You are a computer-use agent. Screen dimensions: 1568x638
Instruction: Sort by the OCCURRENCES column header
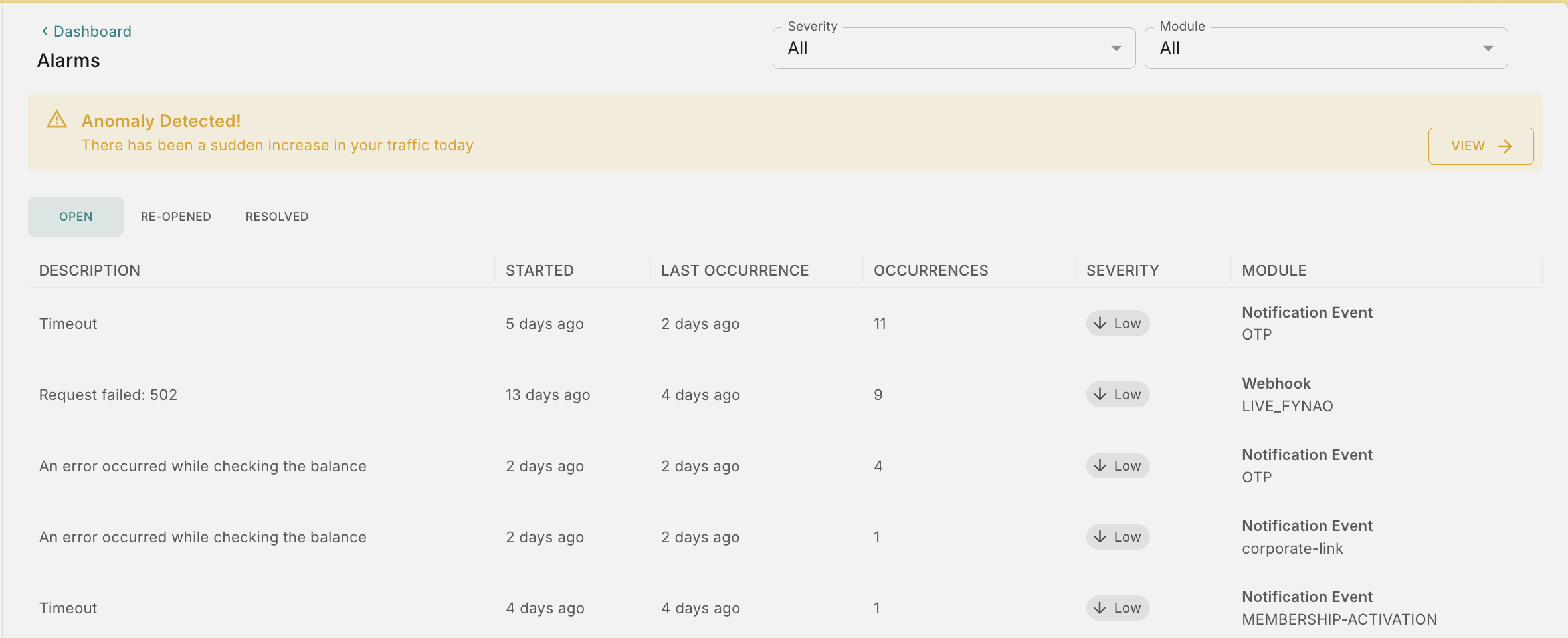click(x=931, y=270)
